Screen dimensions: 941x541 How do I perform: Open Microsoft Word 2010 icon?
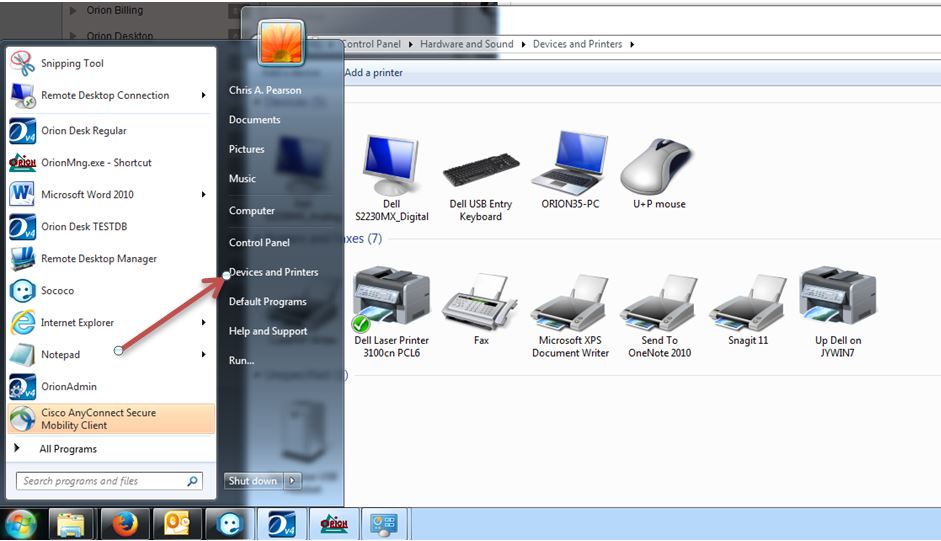pyautogui.click(x=23, y=195)
